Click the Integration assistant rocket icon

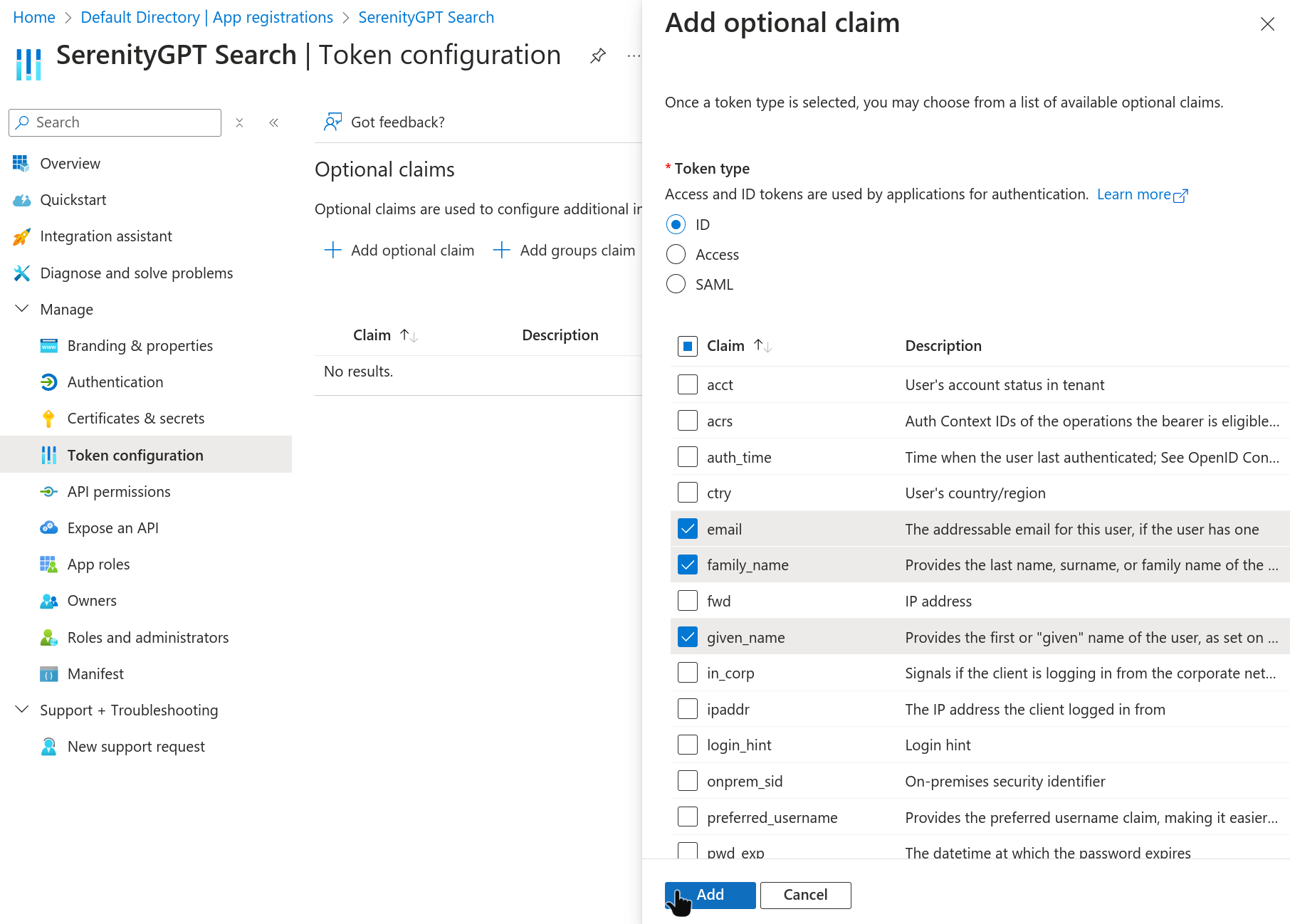click(x=21, y=236)
